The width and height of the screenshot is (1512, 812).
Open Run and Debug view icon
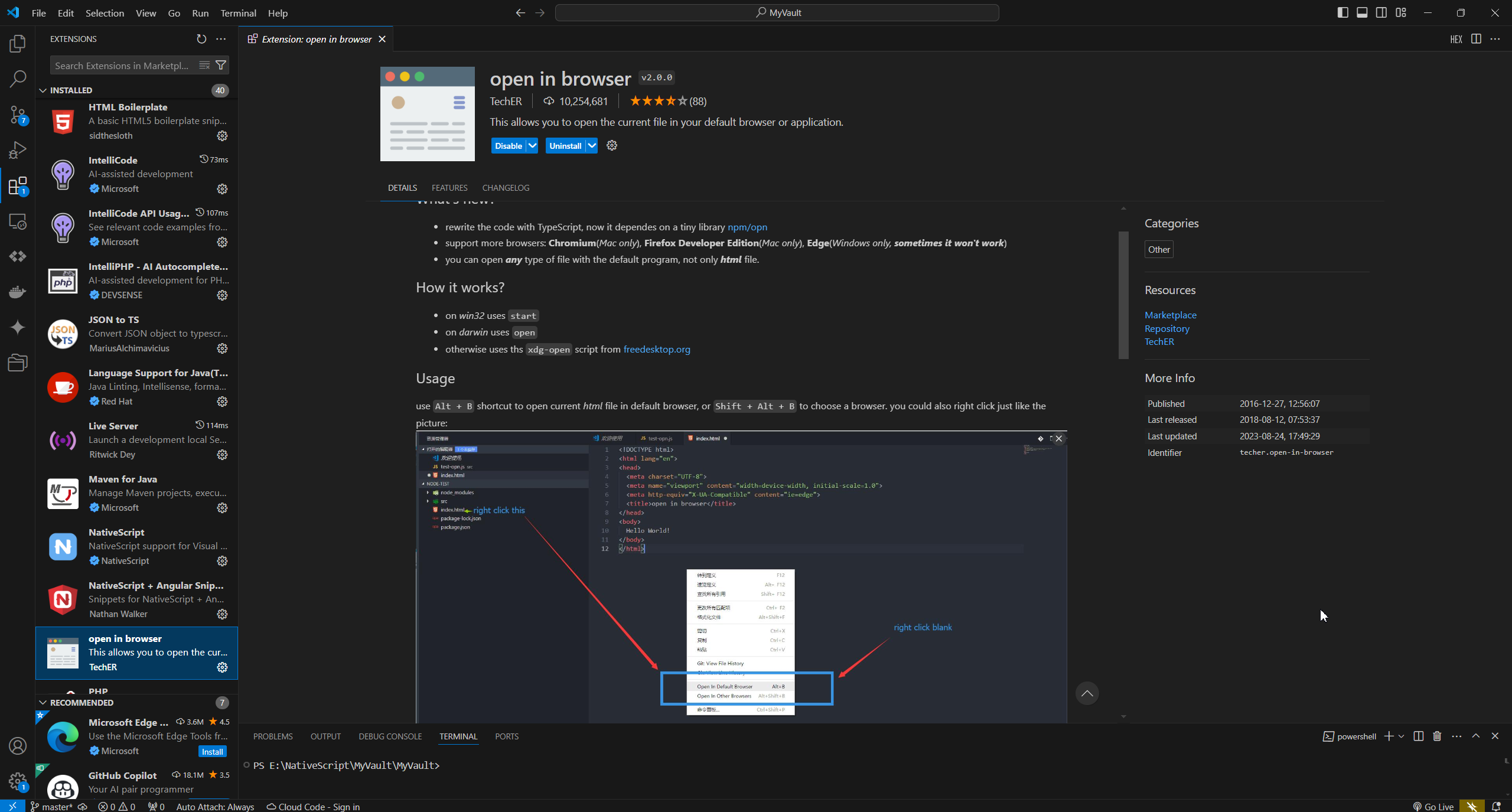tap(18, 150)
